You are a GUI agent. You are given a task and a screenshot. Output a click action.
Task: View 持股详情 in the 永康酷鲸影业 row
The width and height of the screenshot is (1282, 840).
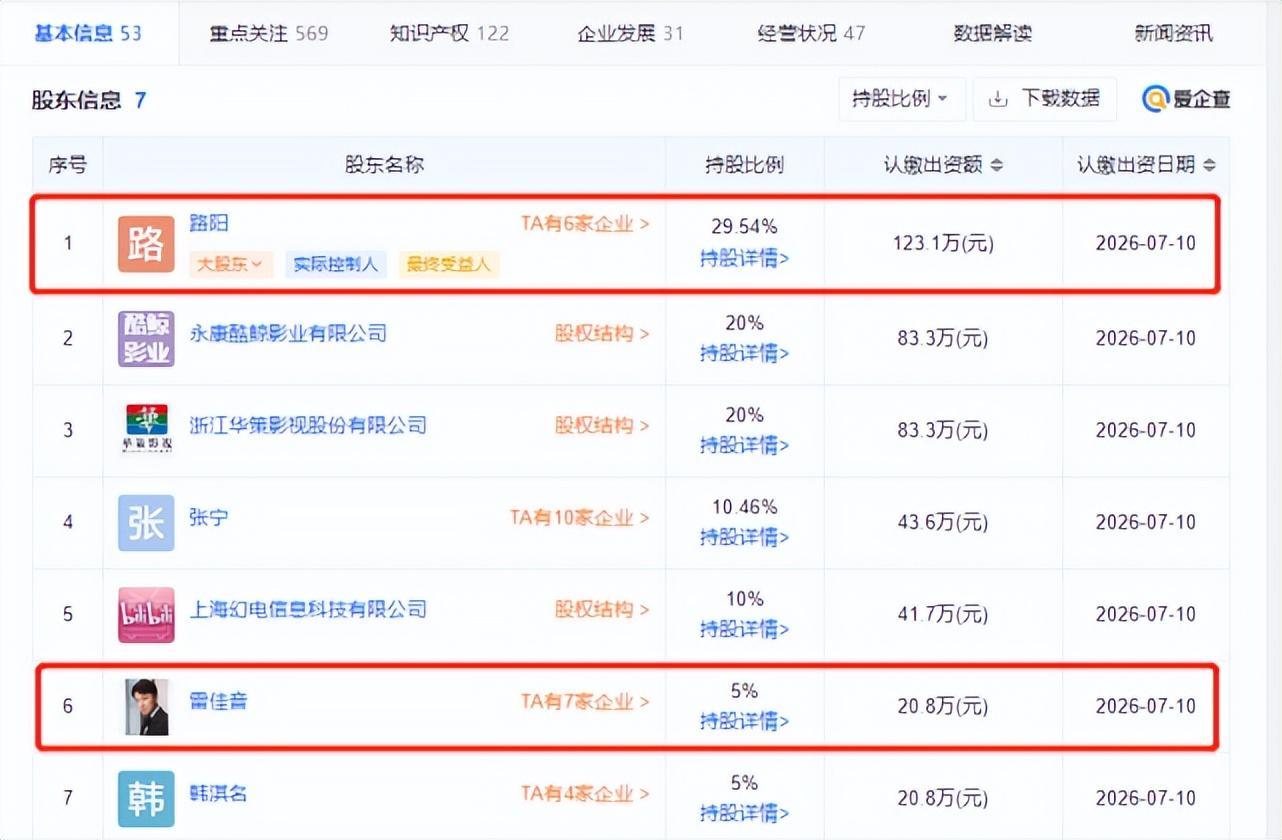pyautogui.click(x=744, y=353)
